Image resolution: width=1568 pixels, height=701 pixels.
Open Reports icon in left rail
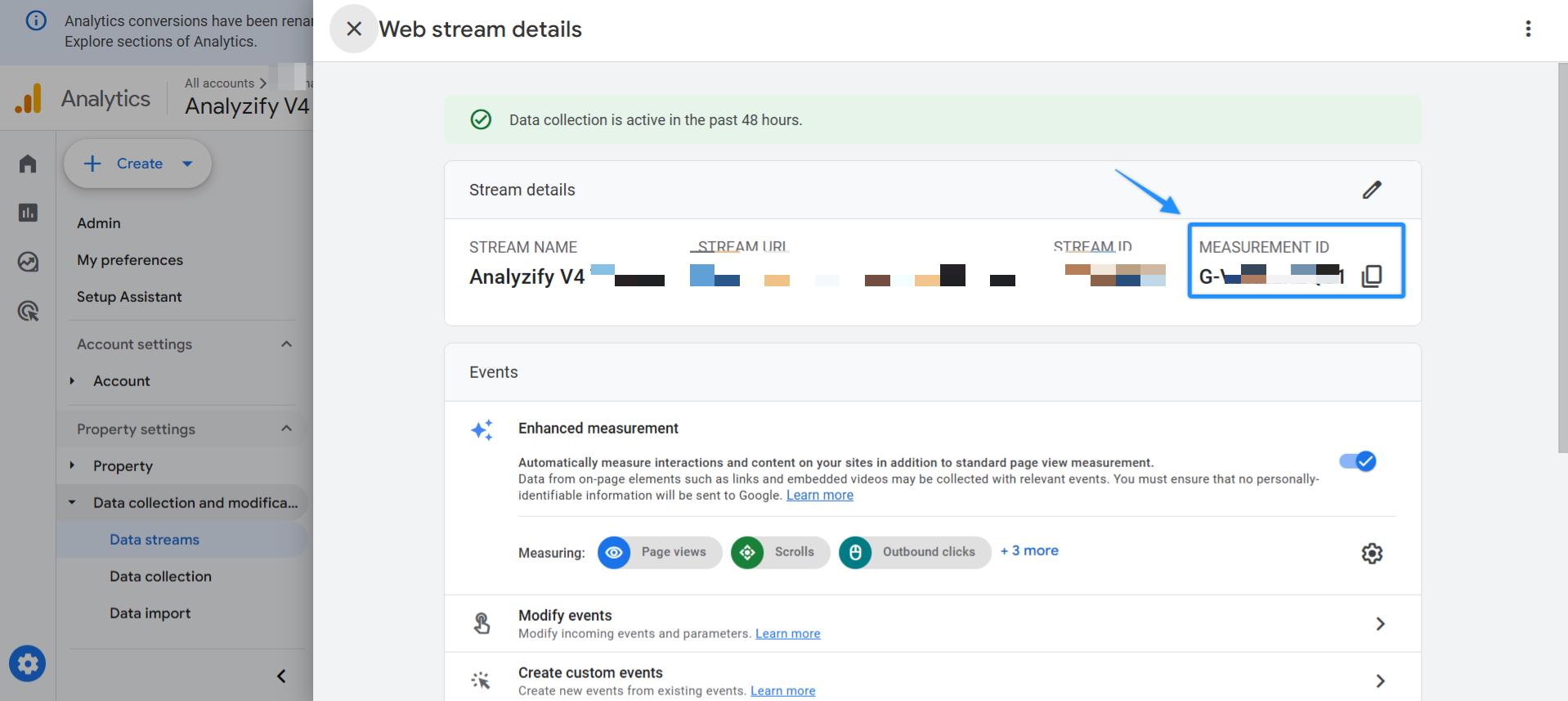coord(28,213)
